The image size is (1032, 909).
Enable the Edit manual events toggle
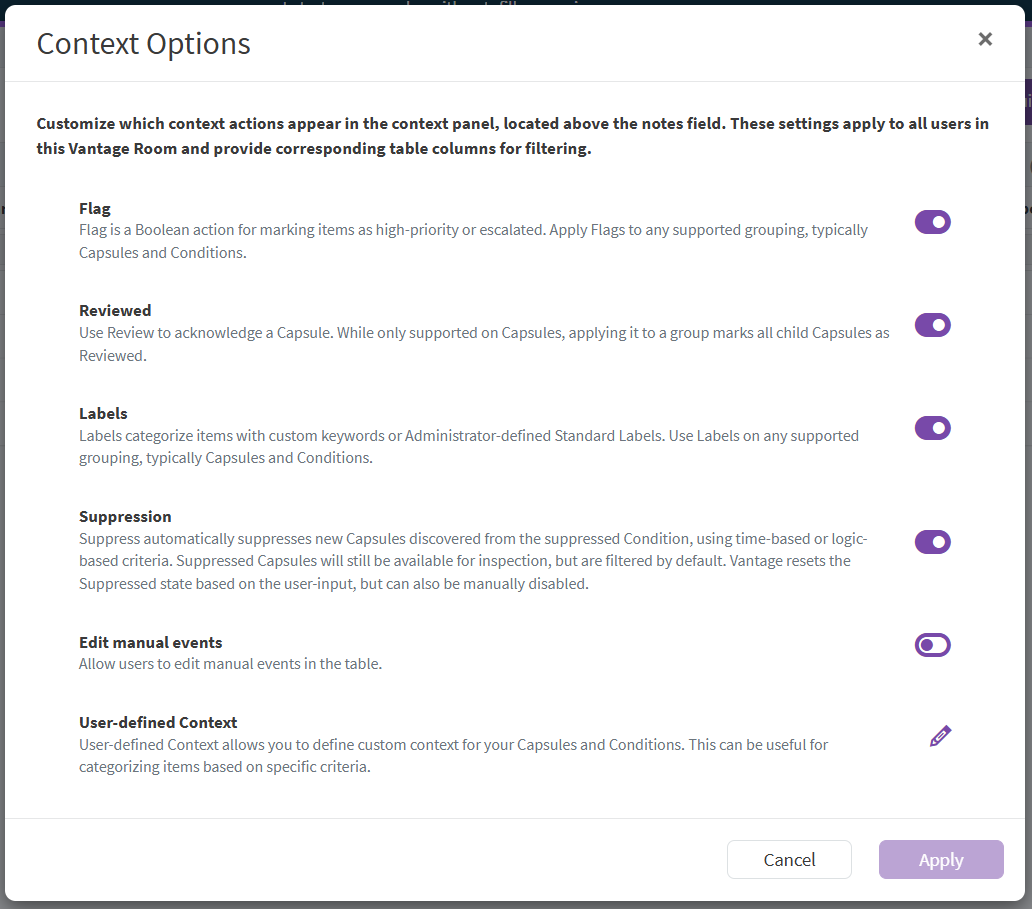[x=932, y=645]
